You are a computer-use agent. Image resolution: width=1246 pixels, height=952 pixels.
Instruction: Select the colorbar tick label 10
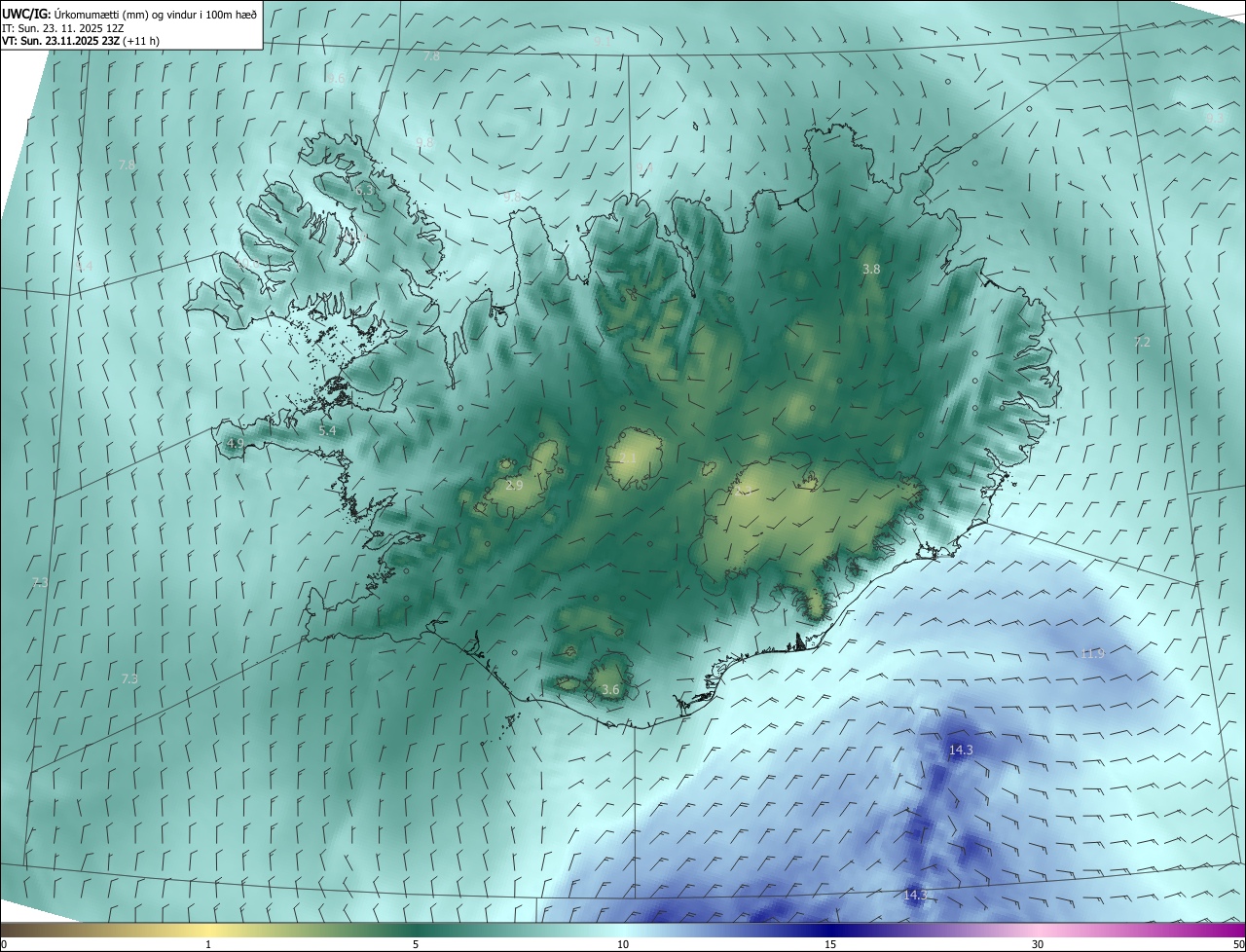[x=623, y=944]
